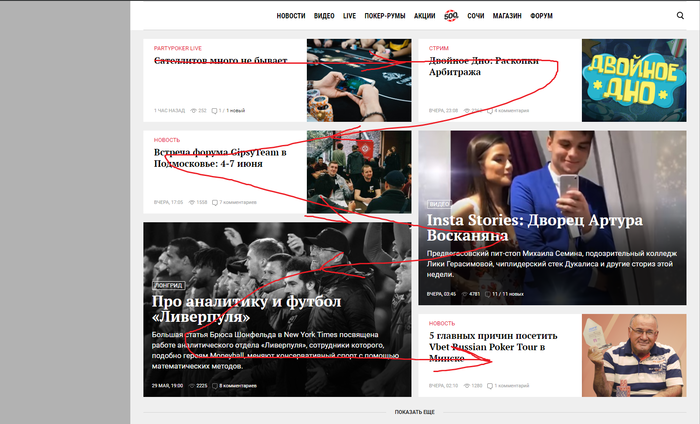Click comments icon on Liverpool article
Image resolution: width=700 pixels, height=424 pixels.
(x=214, y=386)
